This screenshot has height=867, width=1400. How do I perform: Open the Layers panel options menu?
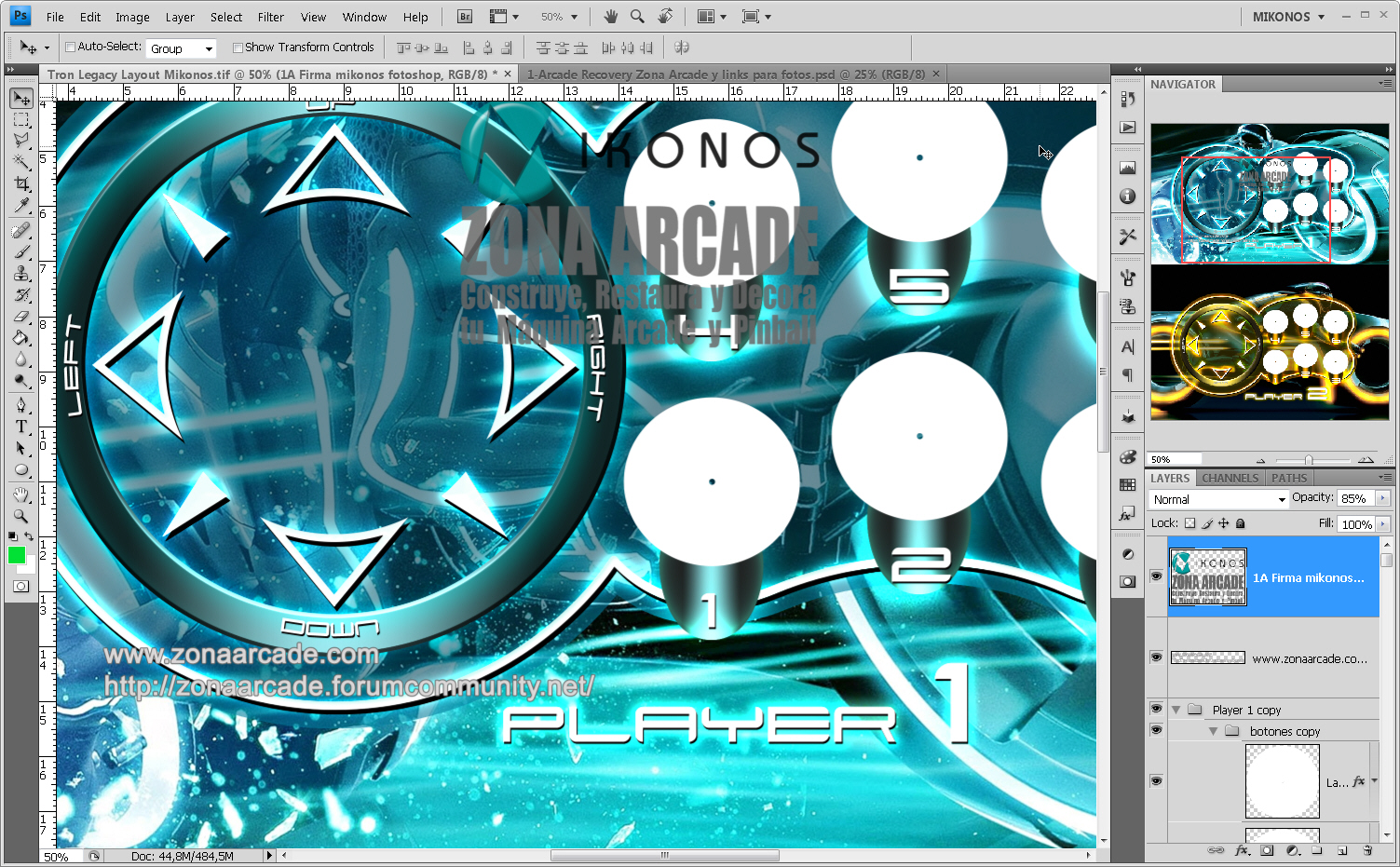(x=1384, y=478)
